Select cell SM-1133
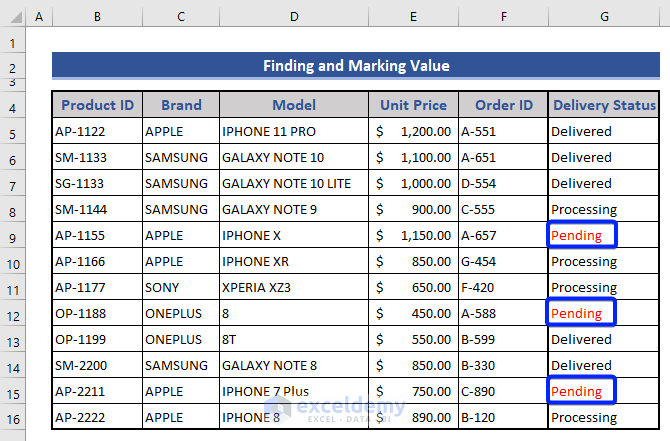The image size is (670, 441). point(97,157)
